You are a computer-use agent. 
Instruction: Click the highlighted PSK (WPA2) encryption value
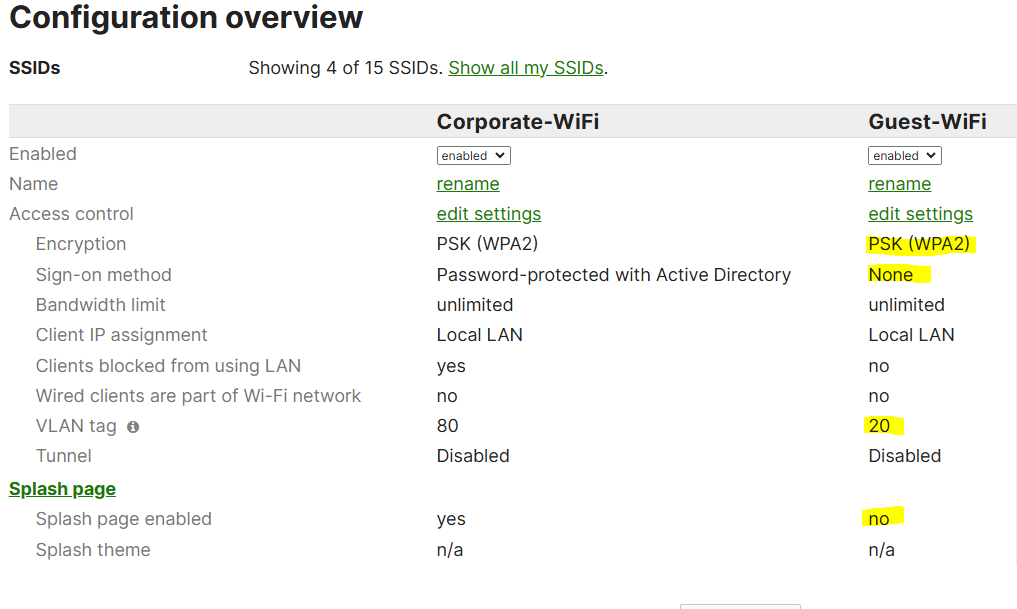pyautogui.click(x=919, y=244)
